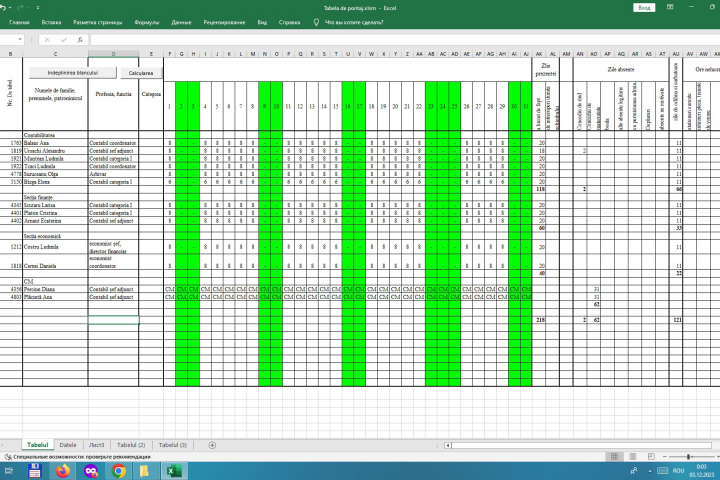Select column AK header

click(539, 54)
